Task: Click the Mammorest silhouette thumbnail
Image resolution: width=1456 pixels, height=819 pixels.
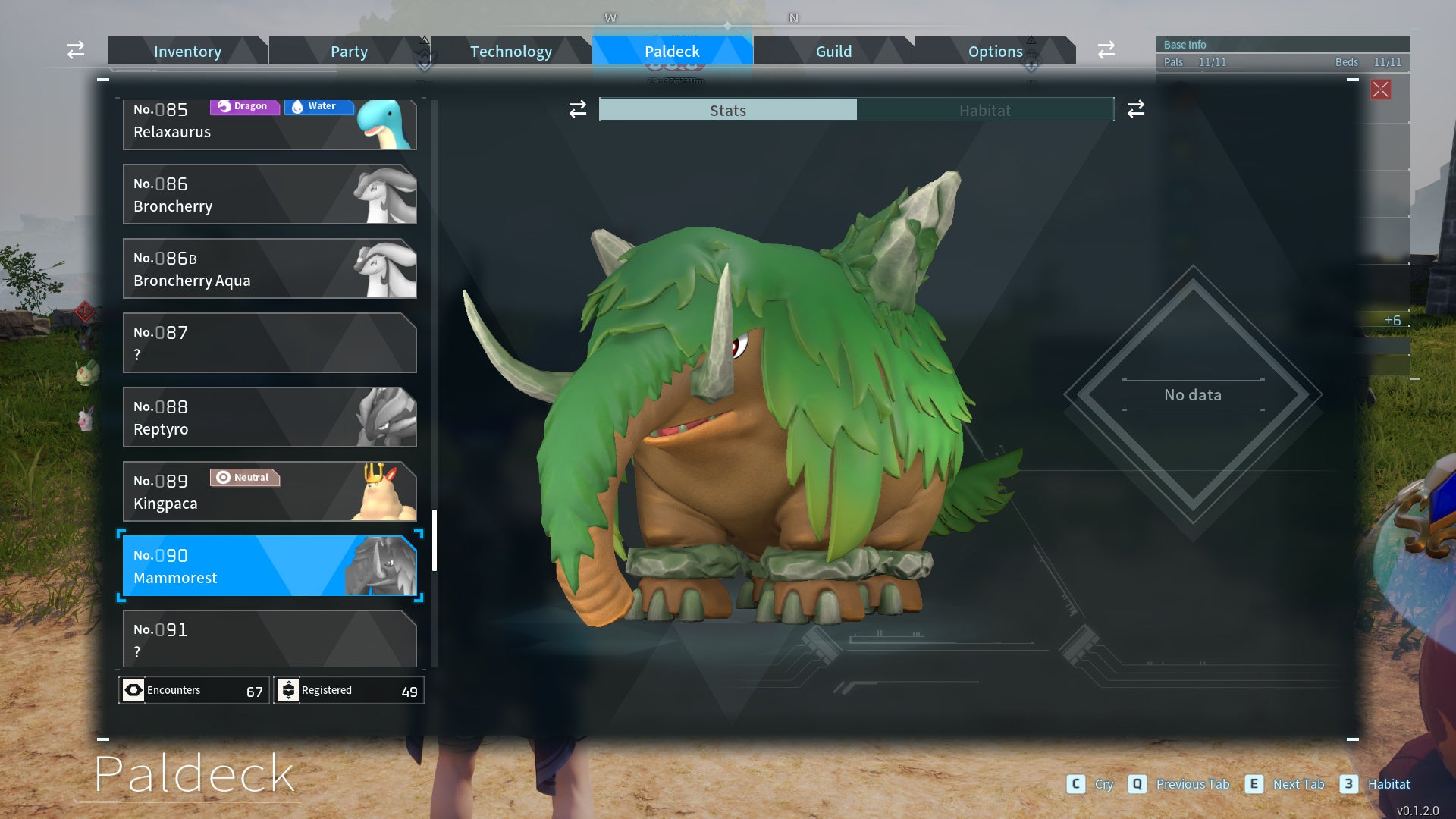Action: point(381,566)
